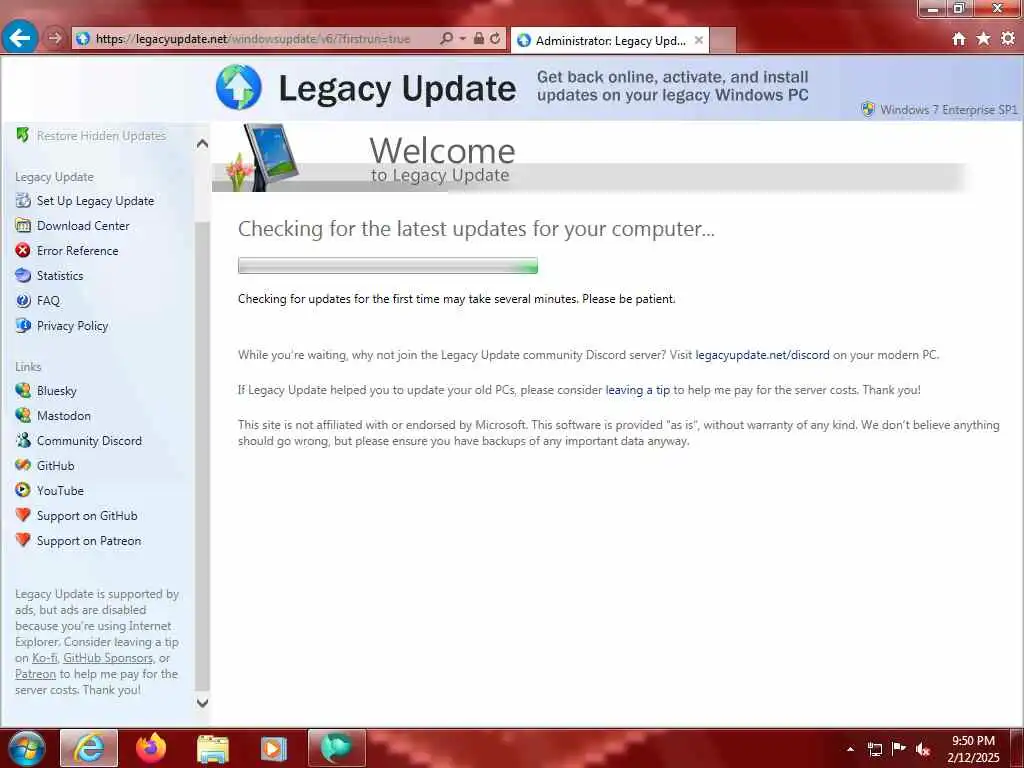Open the YouTube link
This screenshot has width=1024, height=768.
click(x=60, y=490)
